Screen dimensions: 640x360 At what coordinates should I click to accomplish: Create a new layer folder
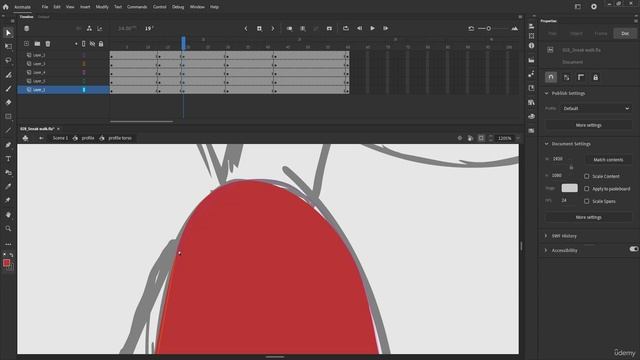coord(37,44)
